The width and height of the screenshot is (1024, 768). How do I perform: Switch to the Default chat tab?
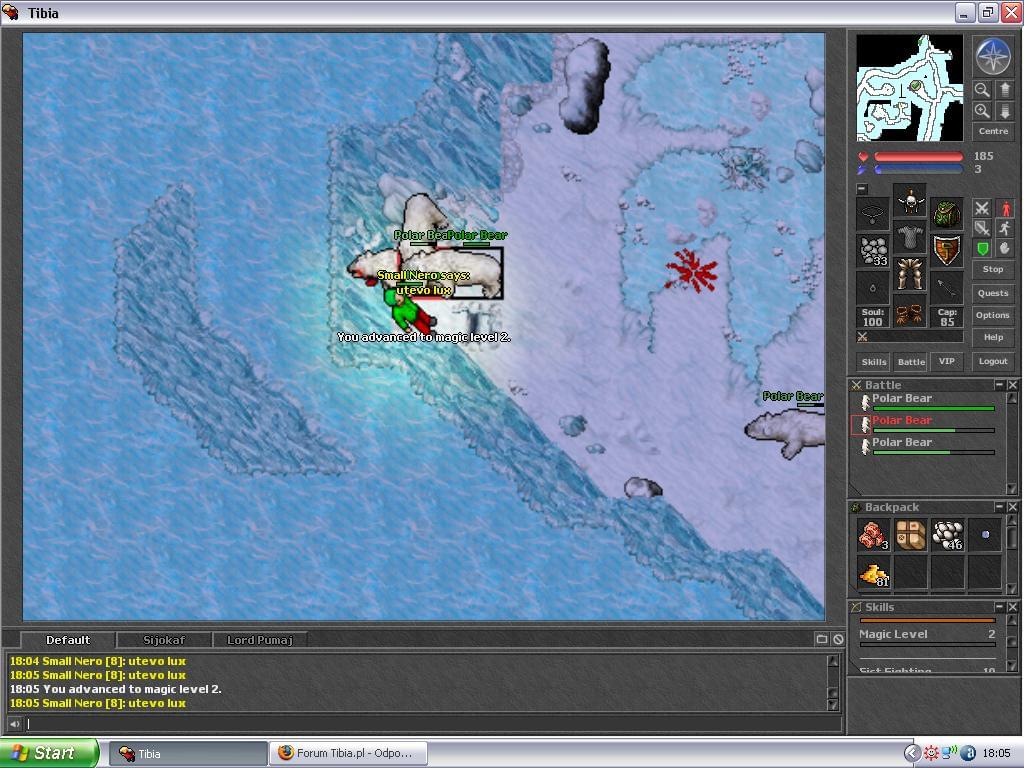coord(68,640)
